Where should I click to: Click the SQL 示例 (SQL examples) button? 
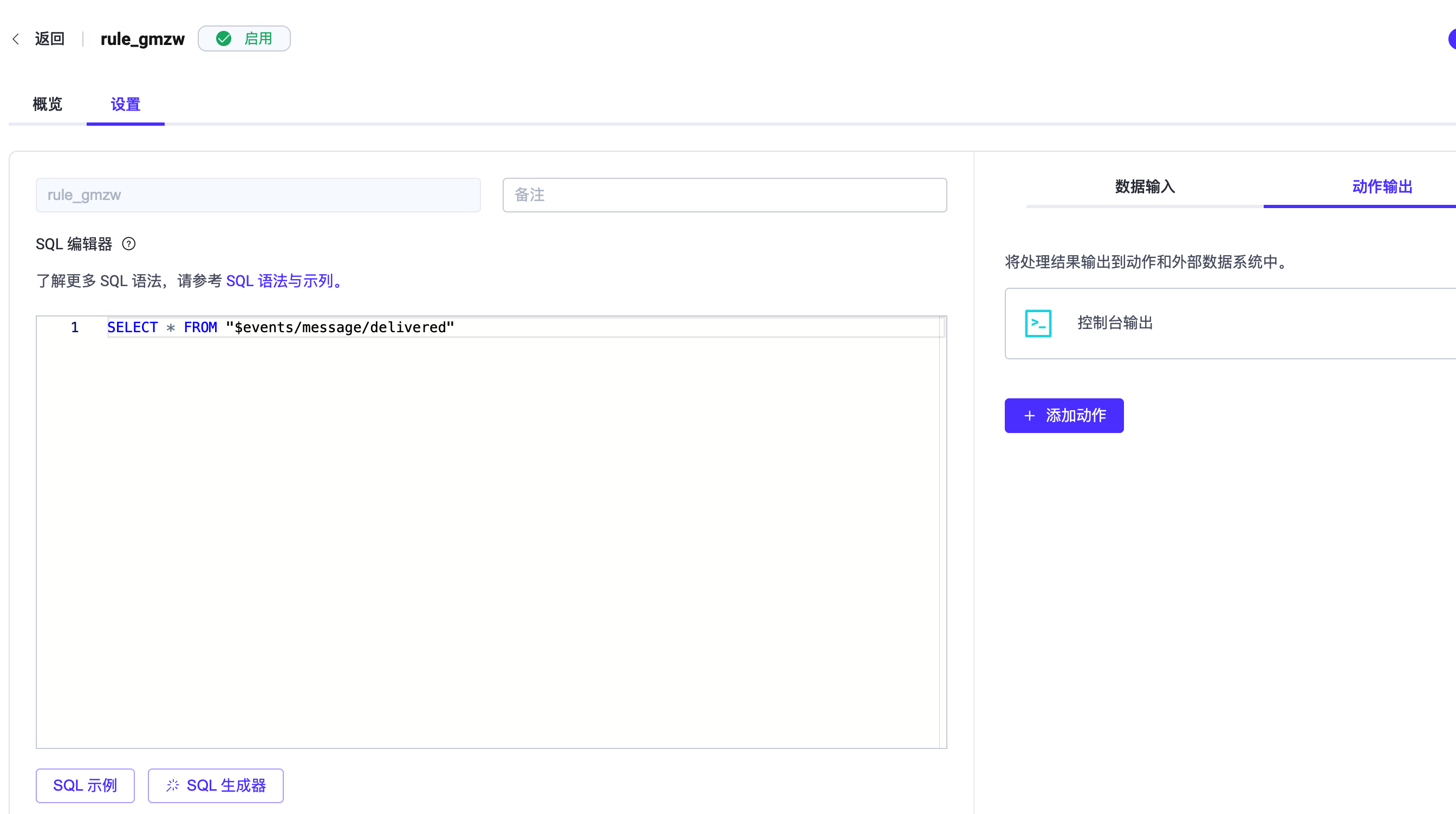85,785
